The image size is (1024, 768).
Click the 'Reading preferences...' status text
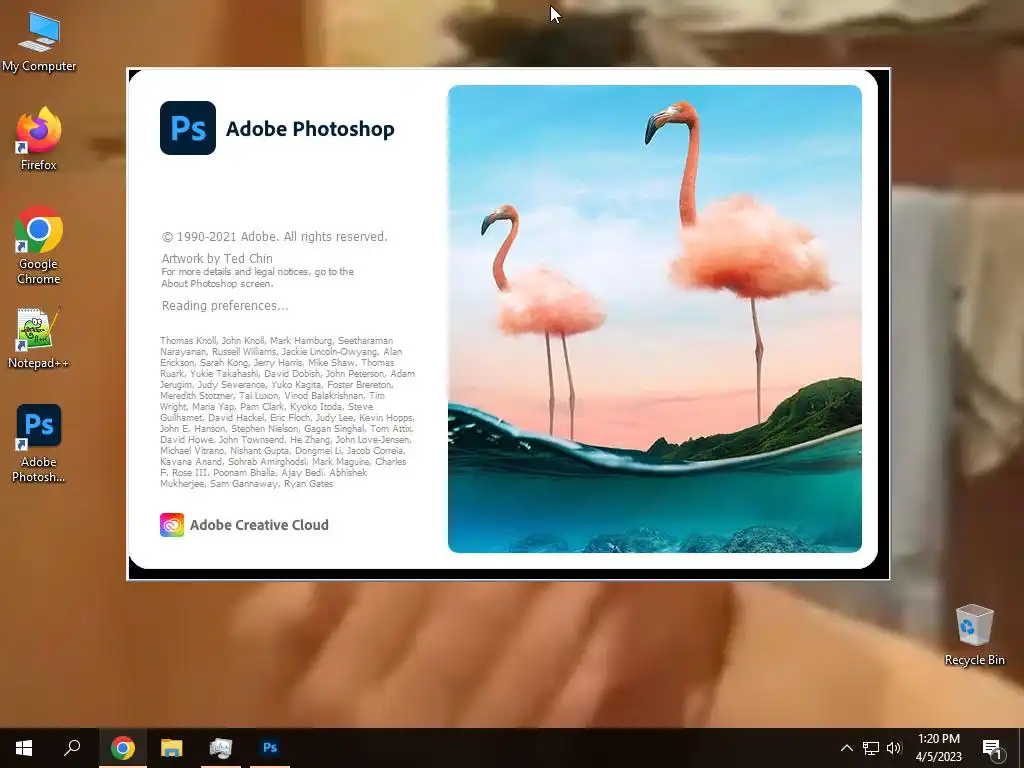coord(225,306)
